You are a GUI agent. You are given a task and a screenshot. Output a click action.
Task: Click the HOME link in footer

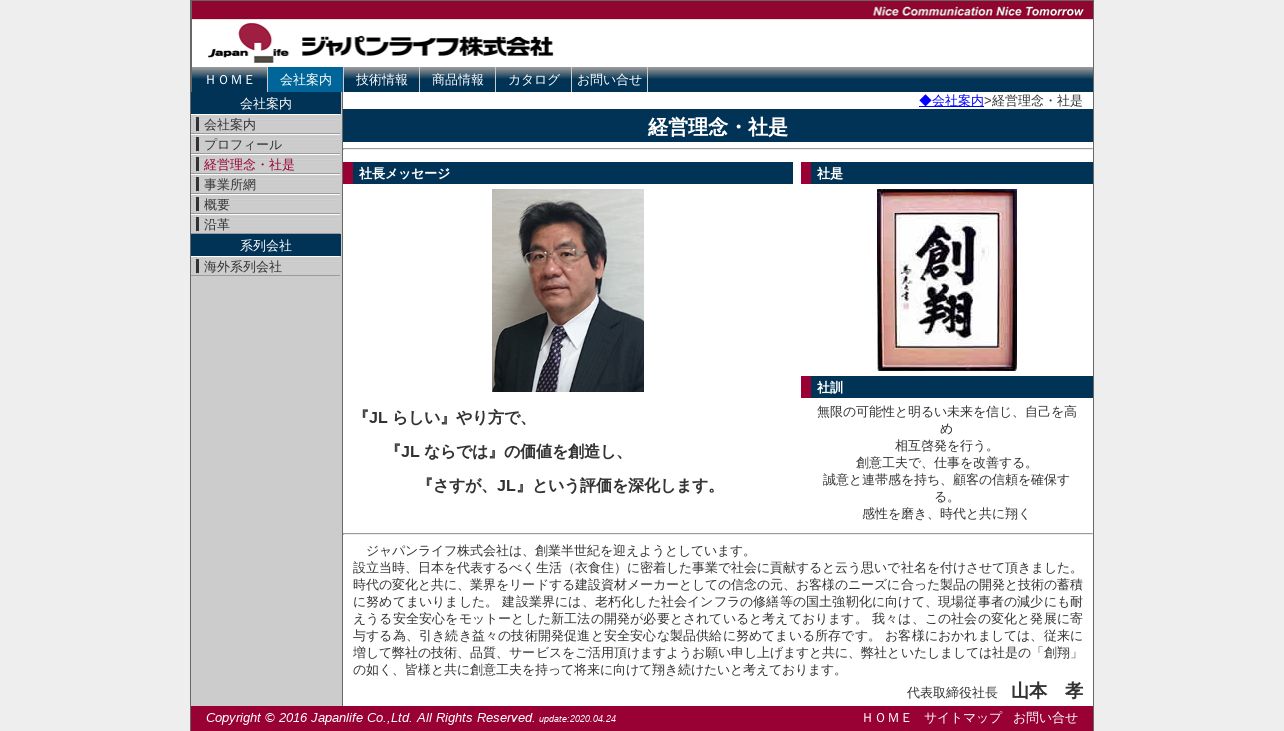click(887, 718)
